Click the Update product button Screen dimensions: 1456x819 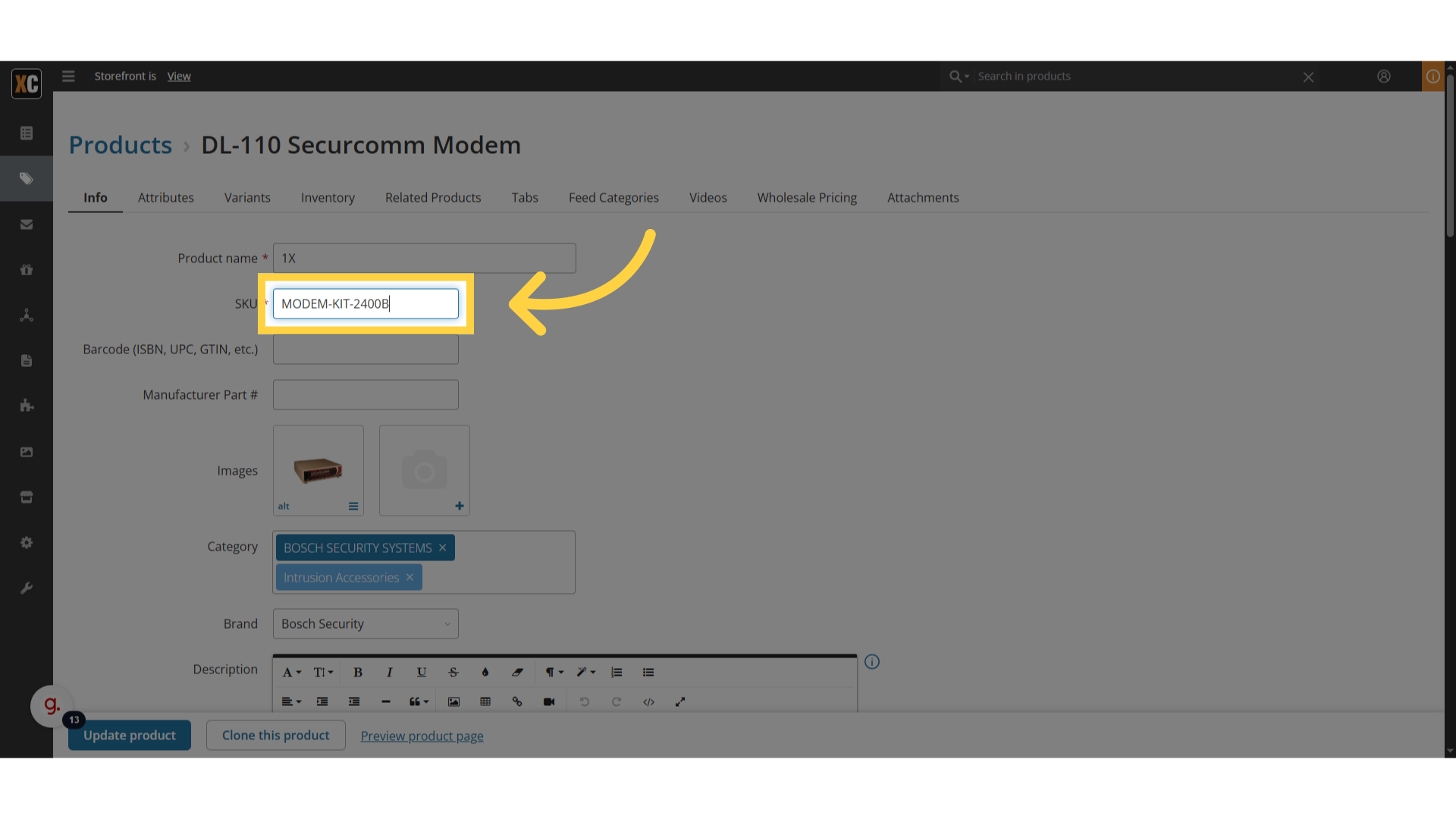[x=130, y=735]
